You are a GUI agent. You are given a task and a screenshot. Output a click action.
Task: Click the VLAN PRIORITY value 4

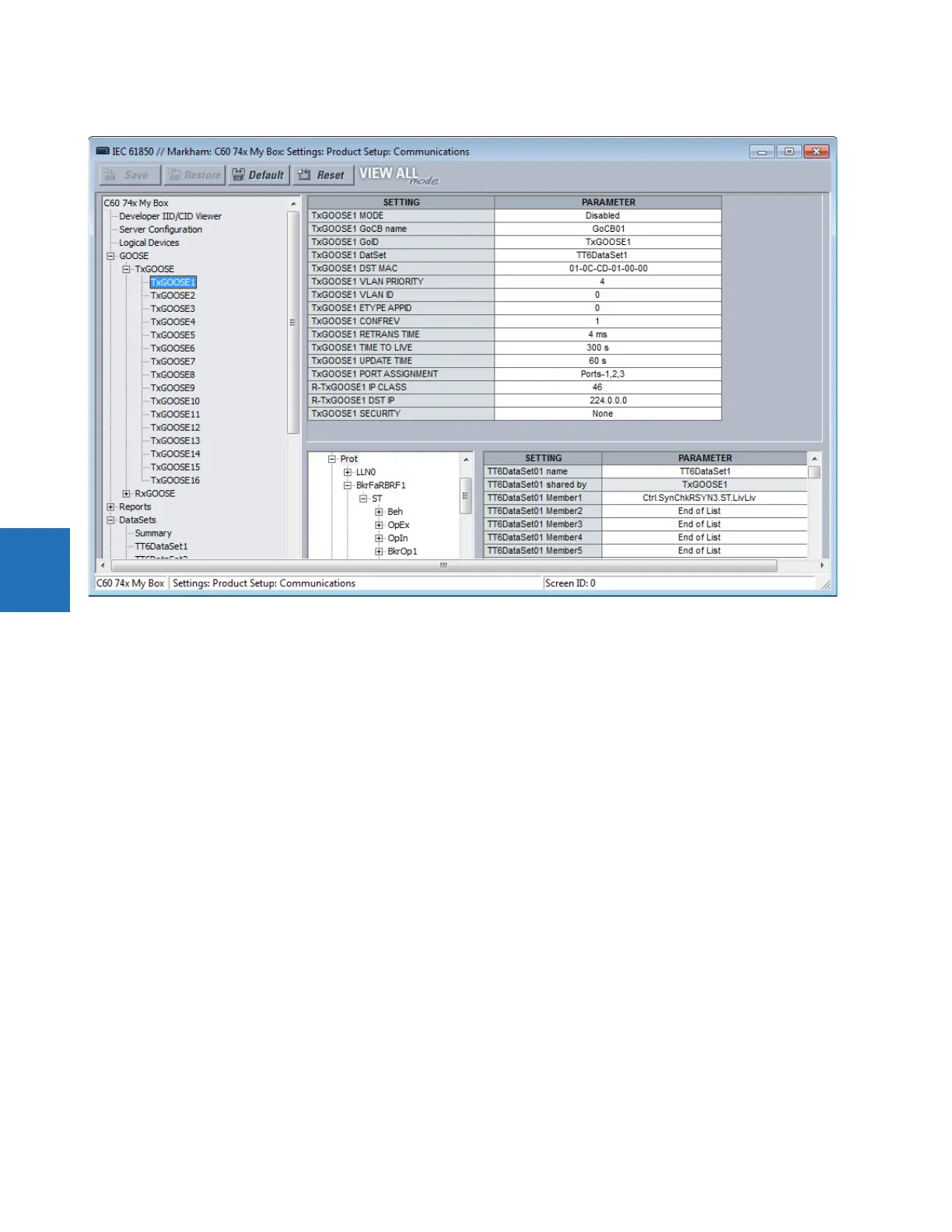(x=608, y=282)
